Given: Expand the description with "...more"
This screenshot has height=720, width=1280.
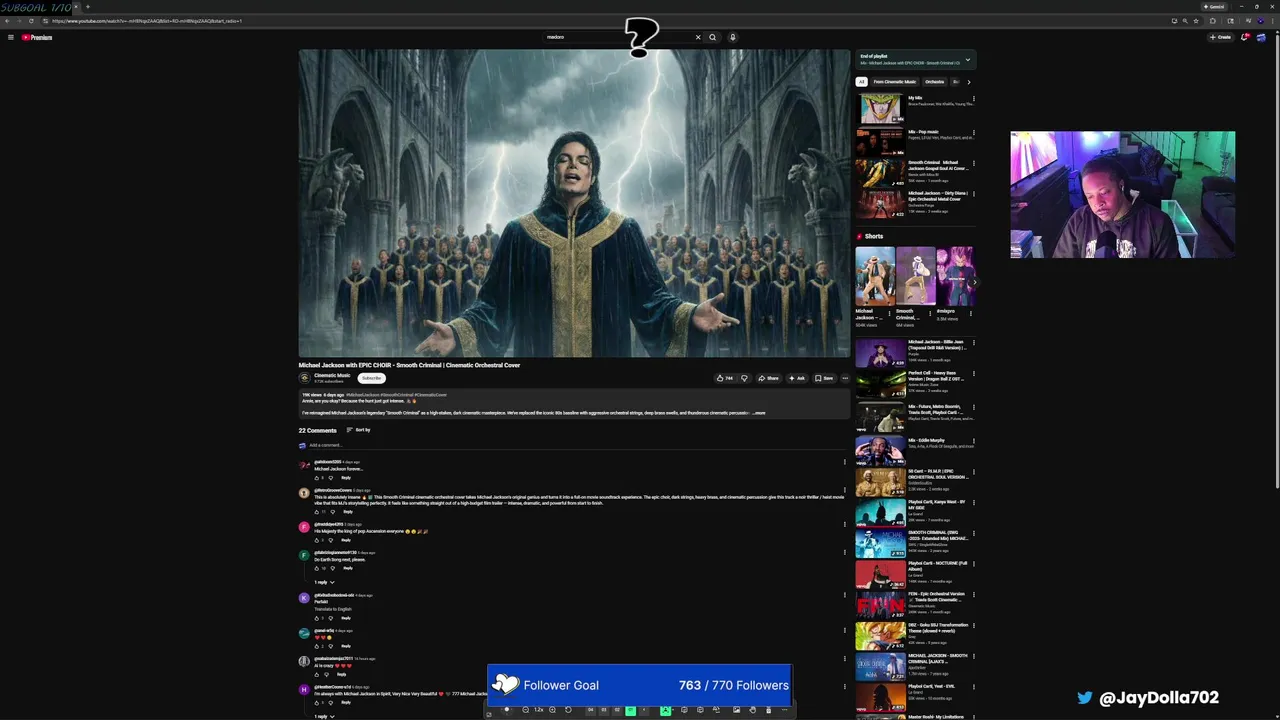Looking at the screenshot, I should click(759, 413).
